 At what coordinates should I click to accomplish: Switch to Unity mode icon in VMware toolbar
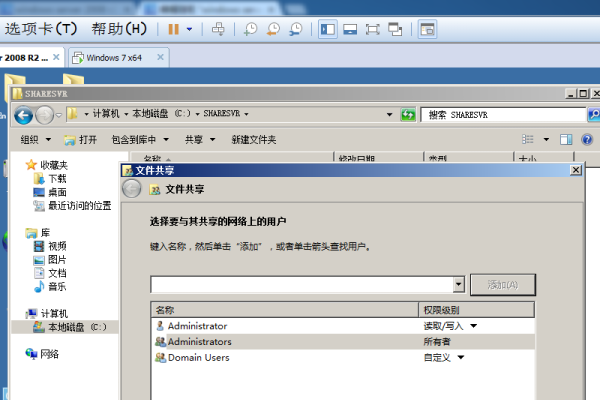(x=395, y=29)
